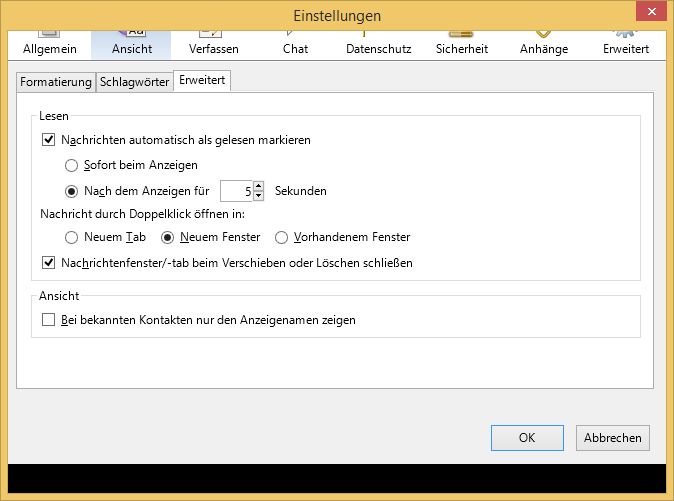Open the Verfassen settings category

(x=214, y=45)
